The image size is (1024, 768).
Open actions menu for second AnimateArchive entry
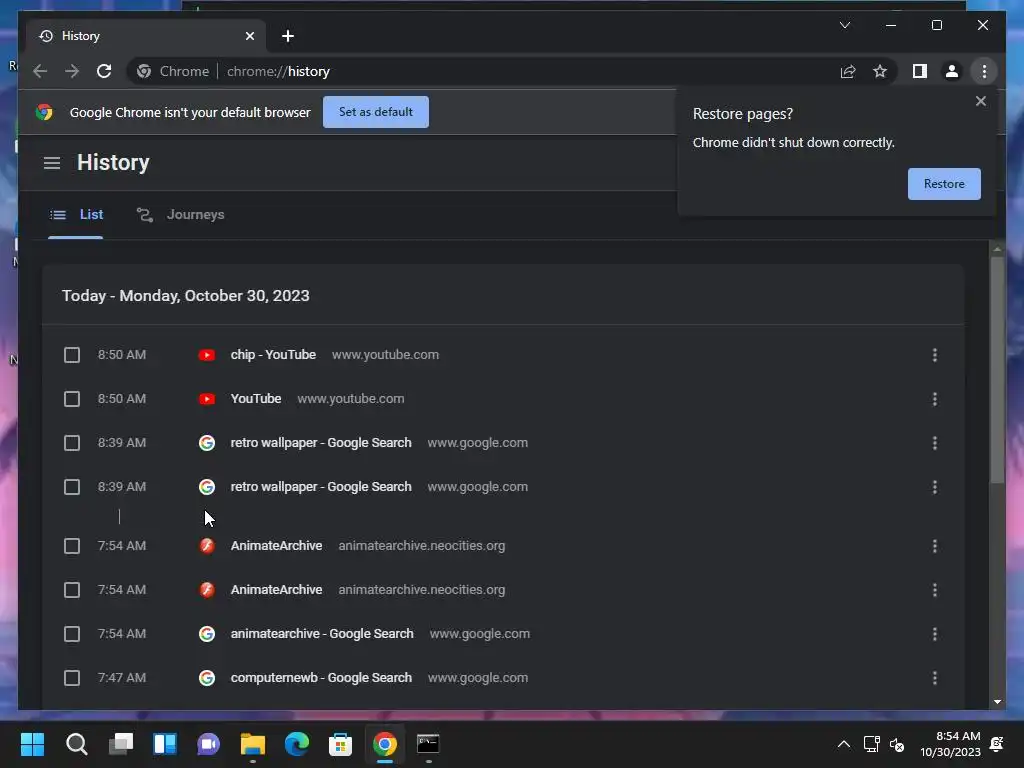tap(935, 590)
